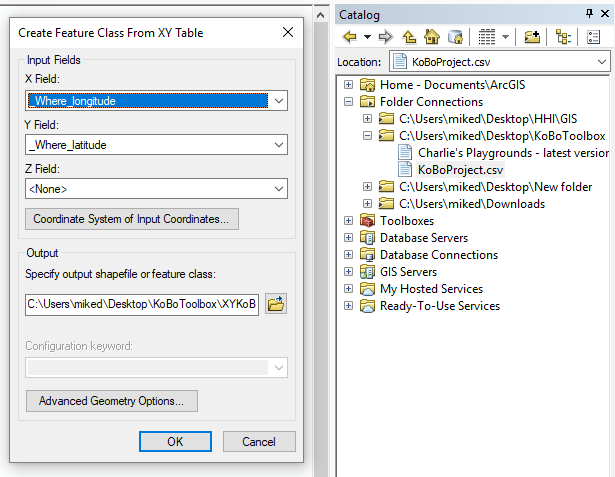Click the Forward arrow in Catalog toolbar
Screen dimensions: 615x477
(385, 37)
